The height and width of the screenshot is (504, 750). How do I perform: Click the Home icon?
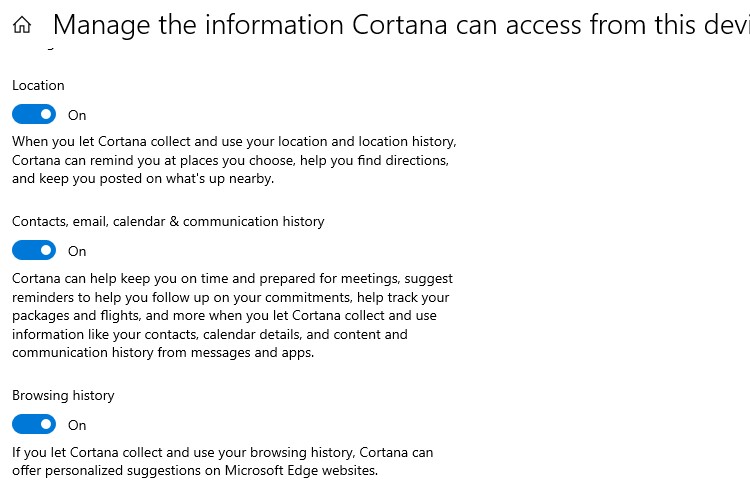(x=22, y=25)
